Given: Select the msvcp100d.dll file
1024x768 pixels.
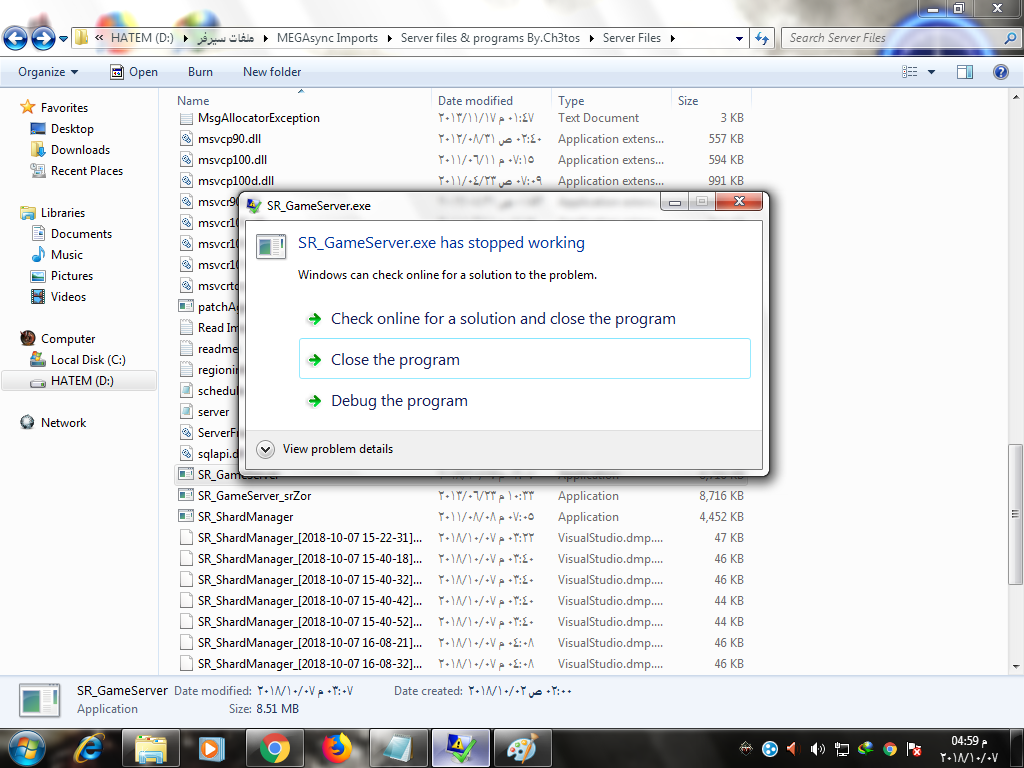Looking at the screenshot, I should point(236,181).
